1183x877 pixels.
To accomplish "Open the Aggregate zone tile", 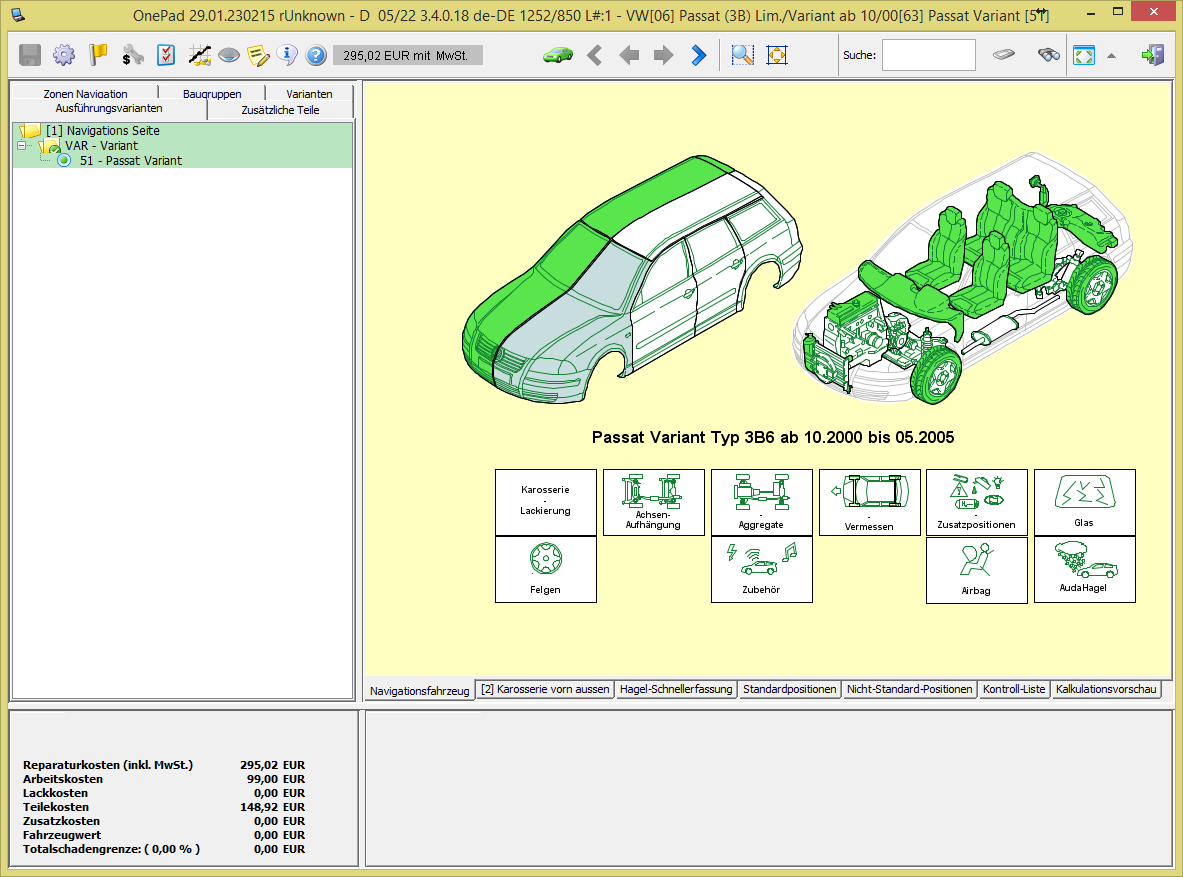I will [761, 503].
